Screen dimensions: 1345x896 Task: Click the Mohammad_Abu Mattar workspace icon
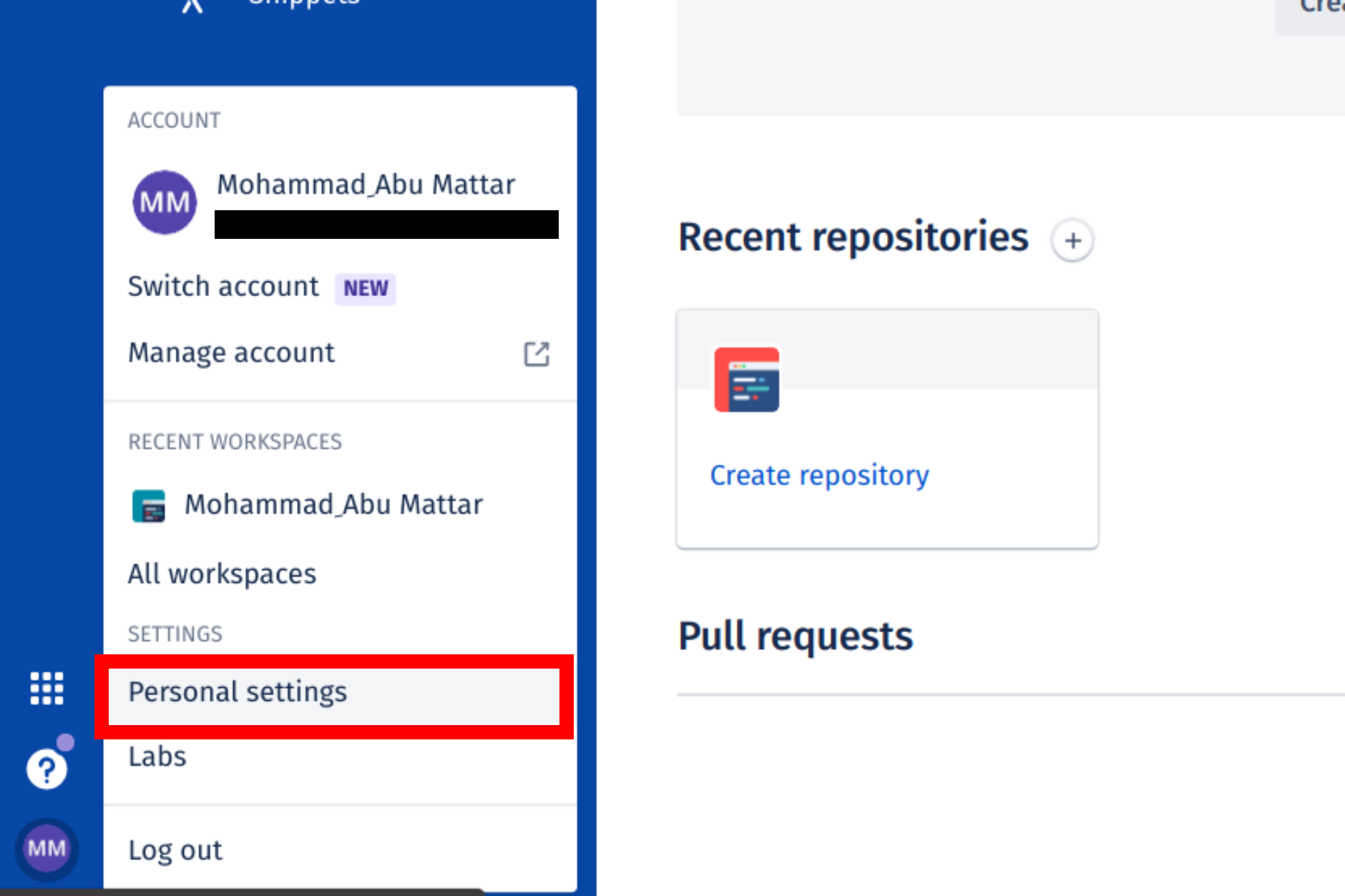pos(148,505)
